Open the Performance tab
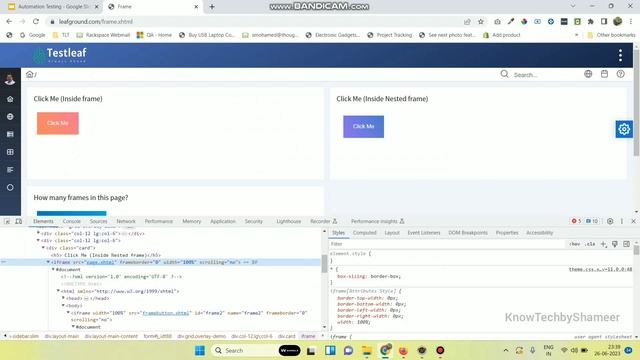The height and width of the screenshot is (360, 640). click(159, 221)
